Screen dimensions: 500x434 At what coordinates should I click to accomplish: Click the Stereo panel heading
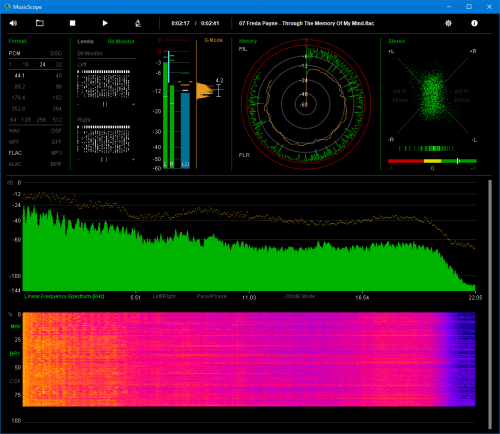pos(397,41)
